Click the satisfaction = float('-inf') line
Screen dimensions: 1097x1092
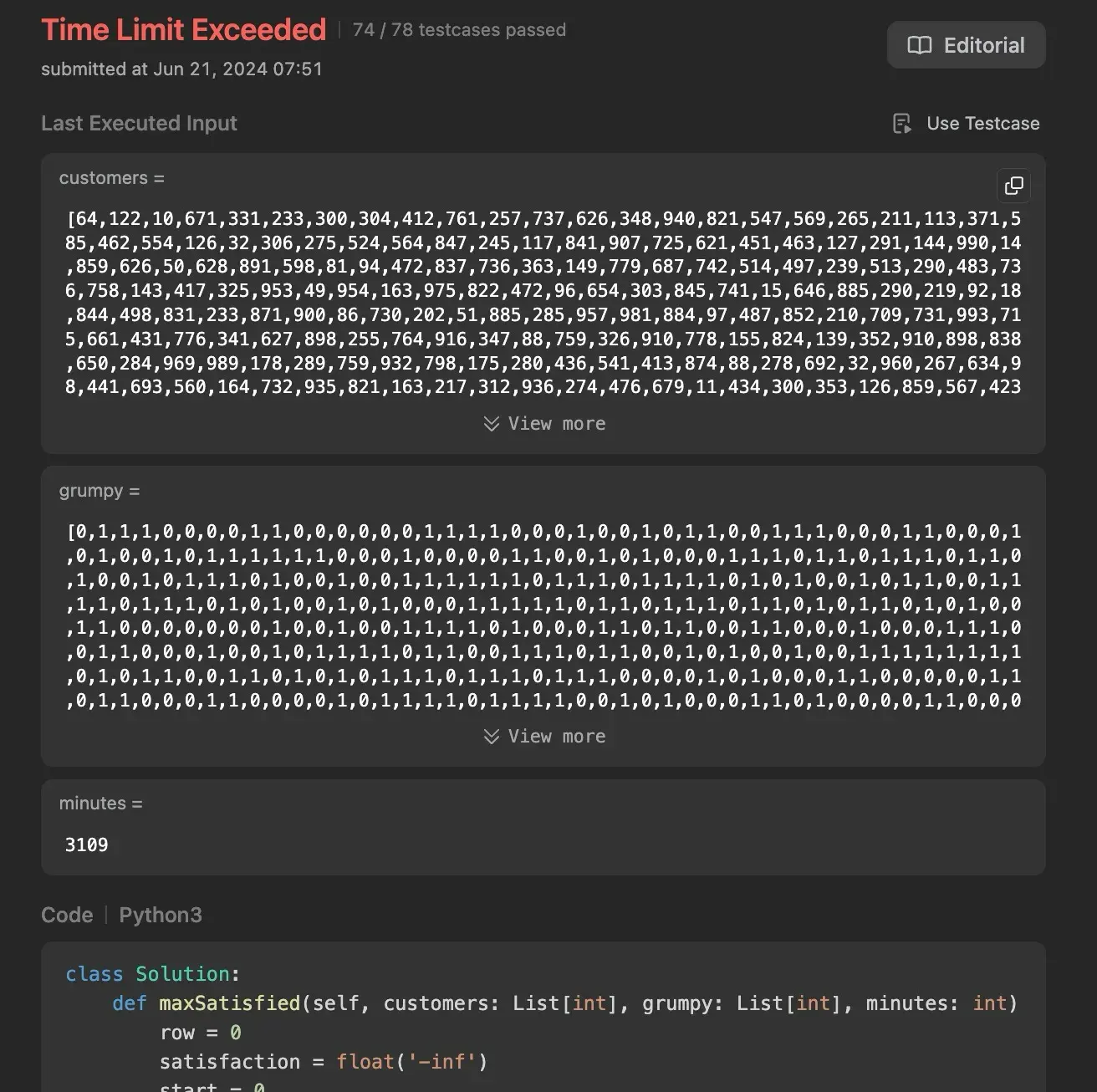coord(324,1062)
